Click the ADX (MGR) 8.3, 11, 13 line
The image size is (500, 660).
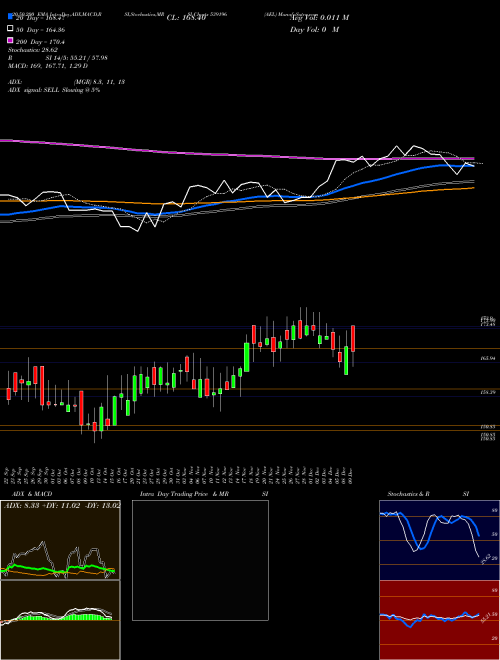(x=66, y=82)
